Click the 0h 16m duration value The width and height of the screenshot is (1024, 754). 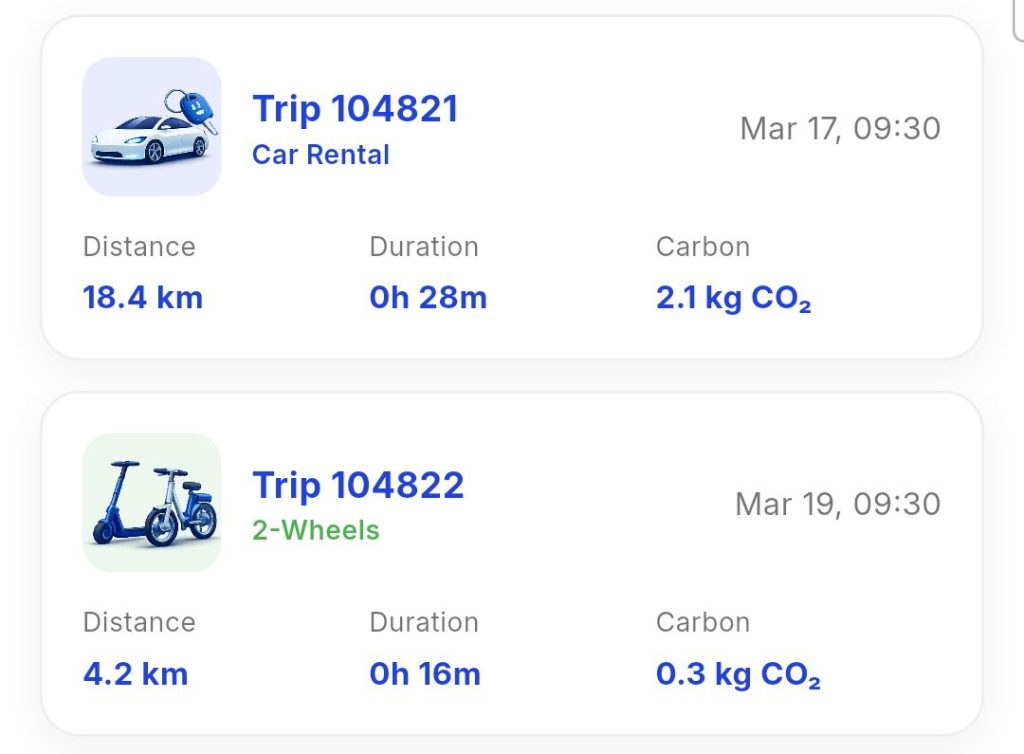click(425, 673)
